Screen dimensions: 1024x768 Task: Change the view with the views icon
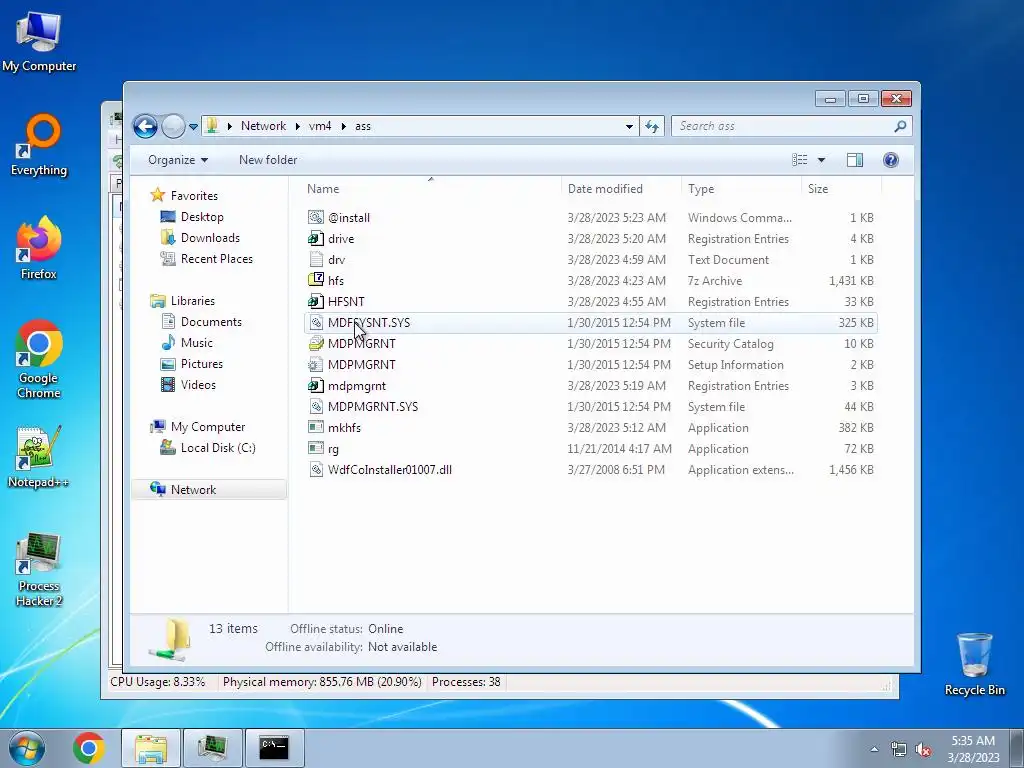tap(800, 160)
